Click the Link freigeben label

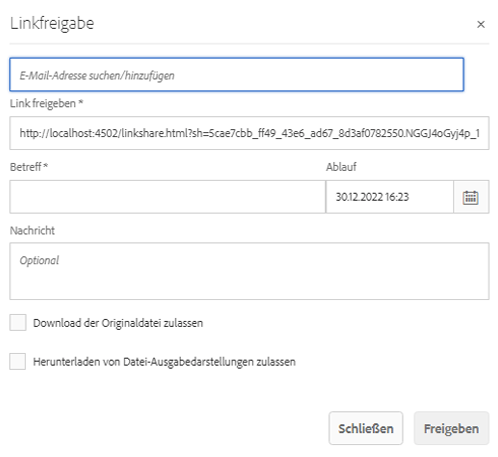[46, 103]
